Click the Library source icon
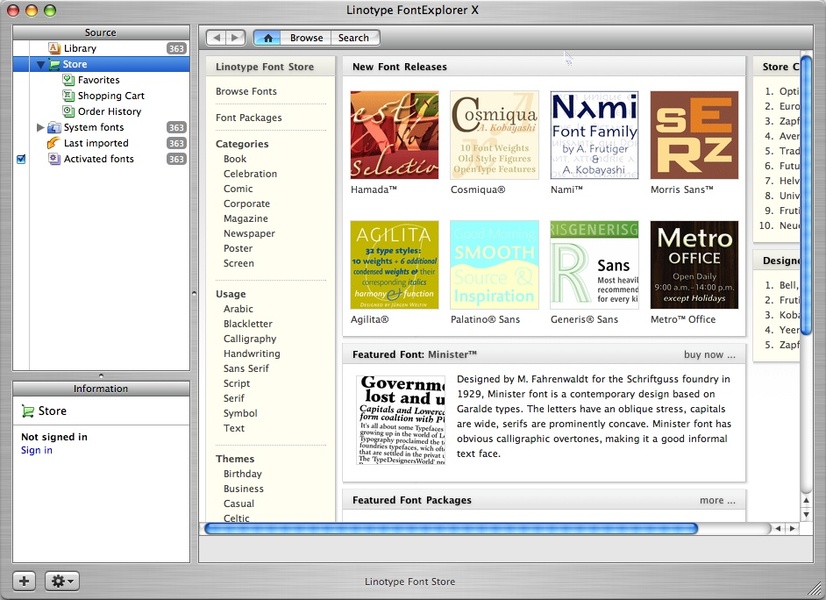 point(54,48)
